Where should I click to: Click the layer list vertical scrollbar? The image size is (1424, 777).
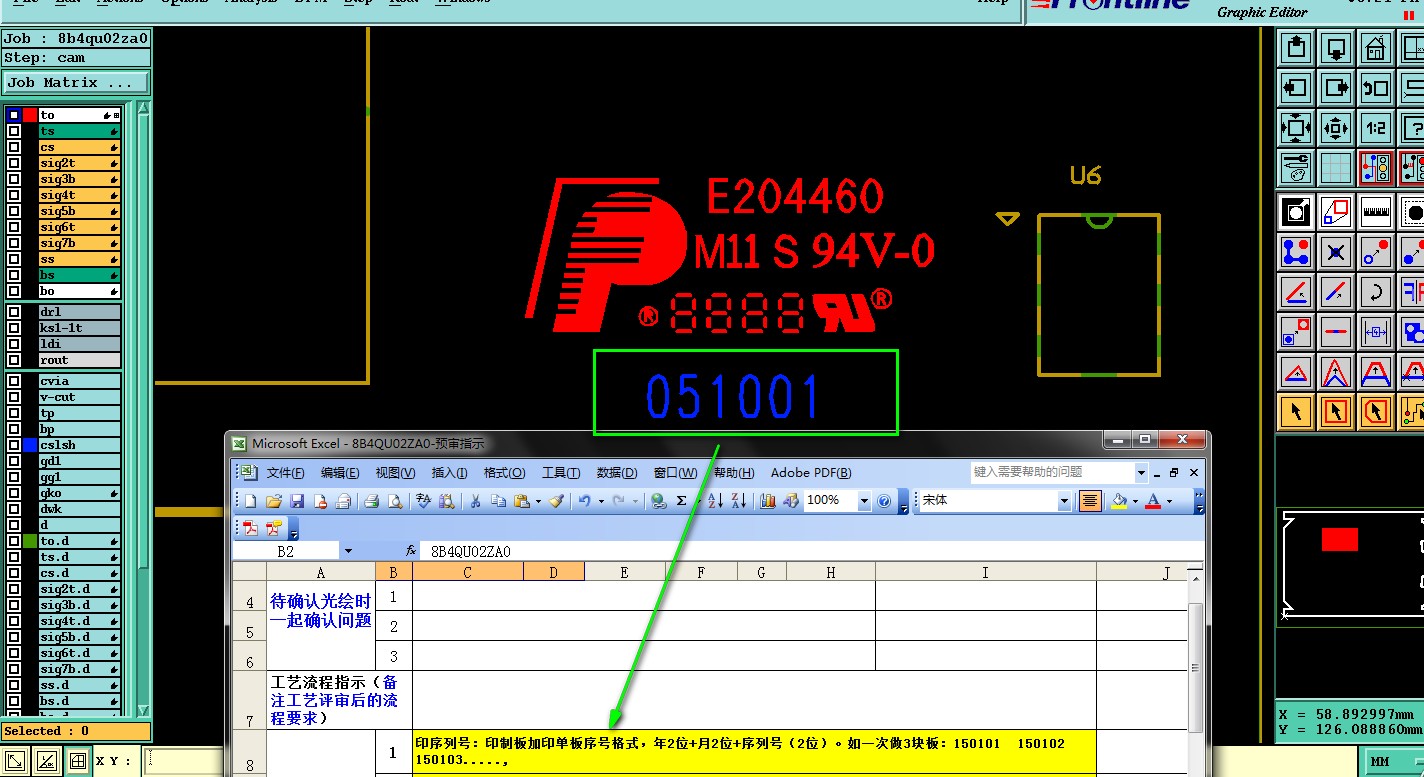[x=143, y=408]
